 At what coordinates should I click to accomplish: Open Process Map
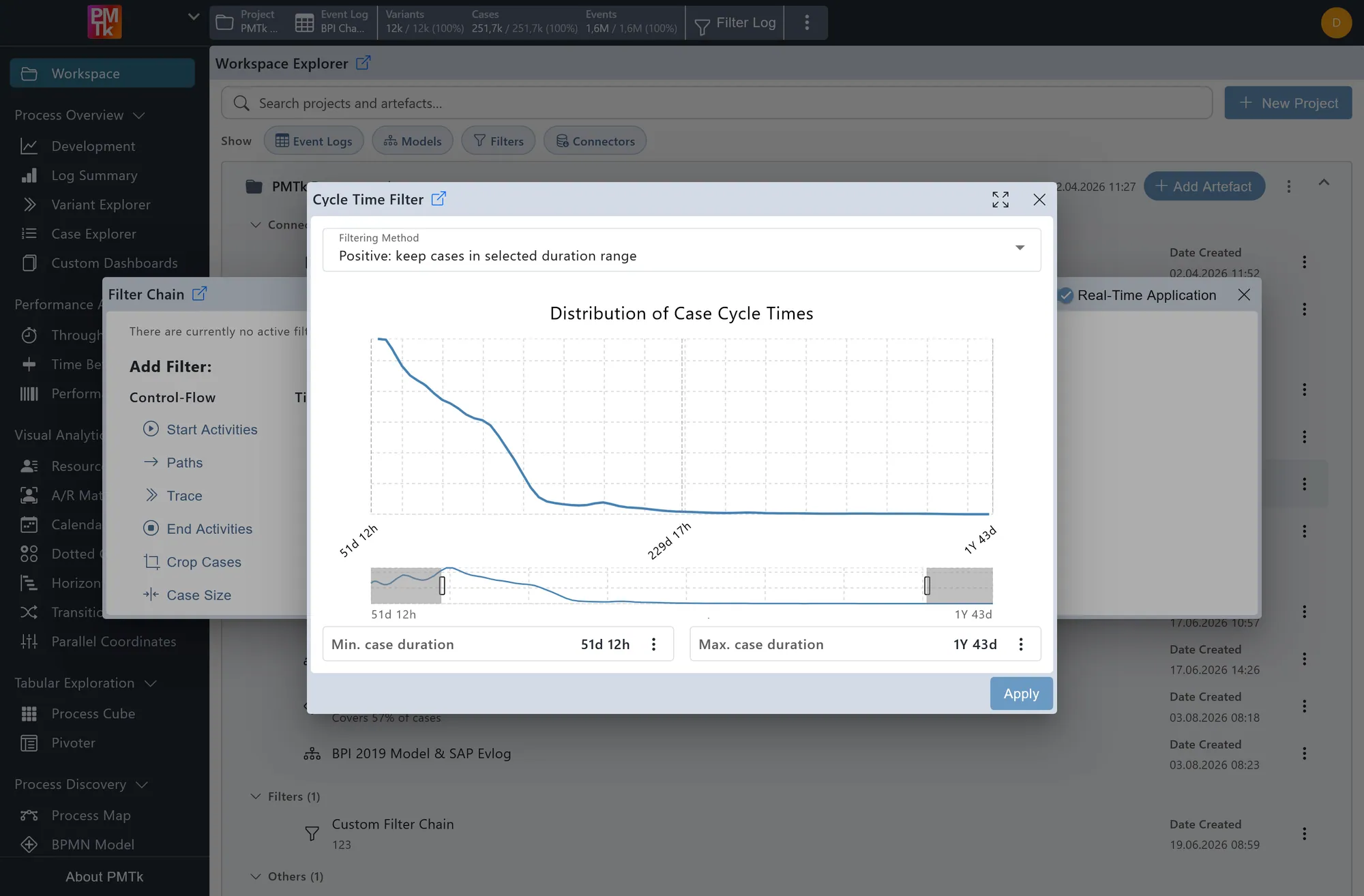pos(91,816)
